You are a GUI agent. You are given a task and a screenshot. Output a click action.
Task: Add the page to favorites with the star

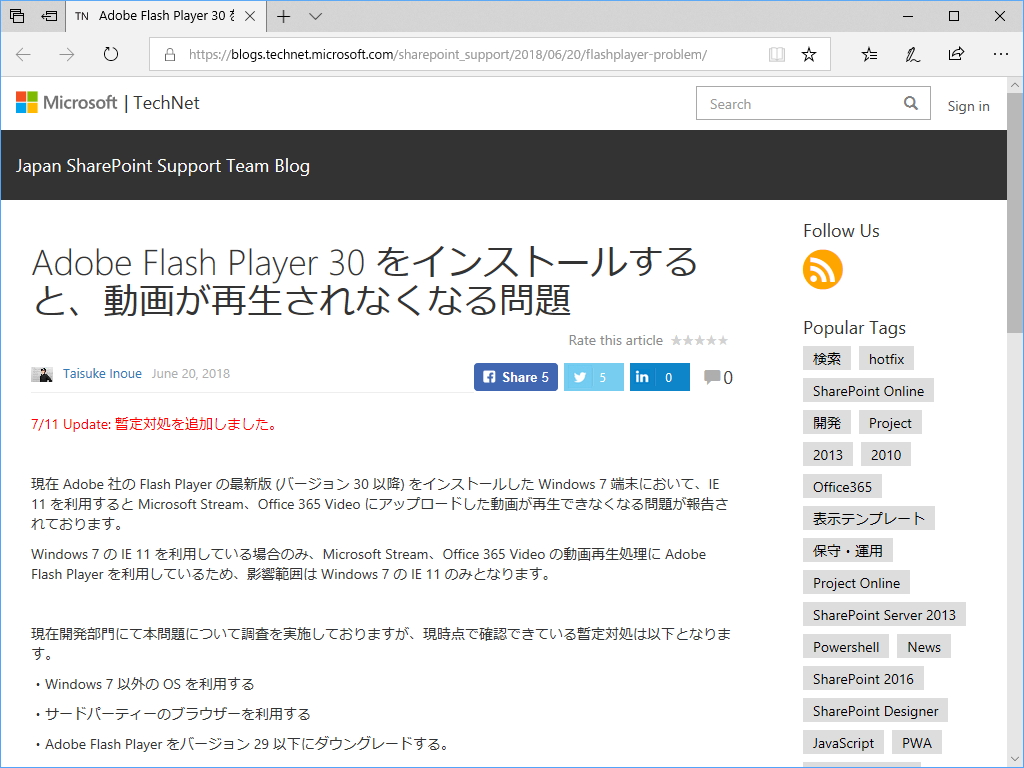click(x=809, y=54)
